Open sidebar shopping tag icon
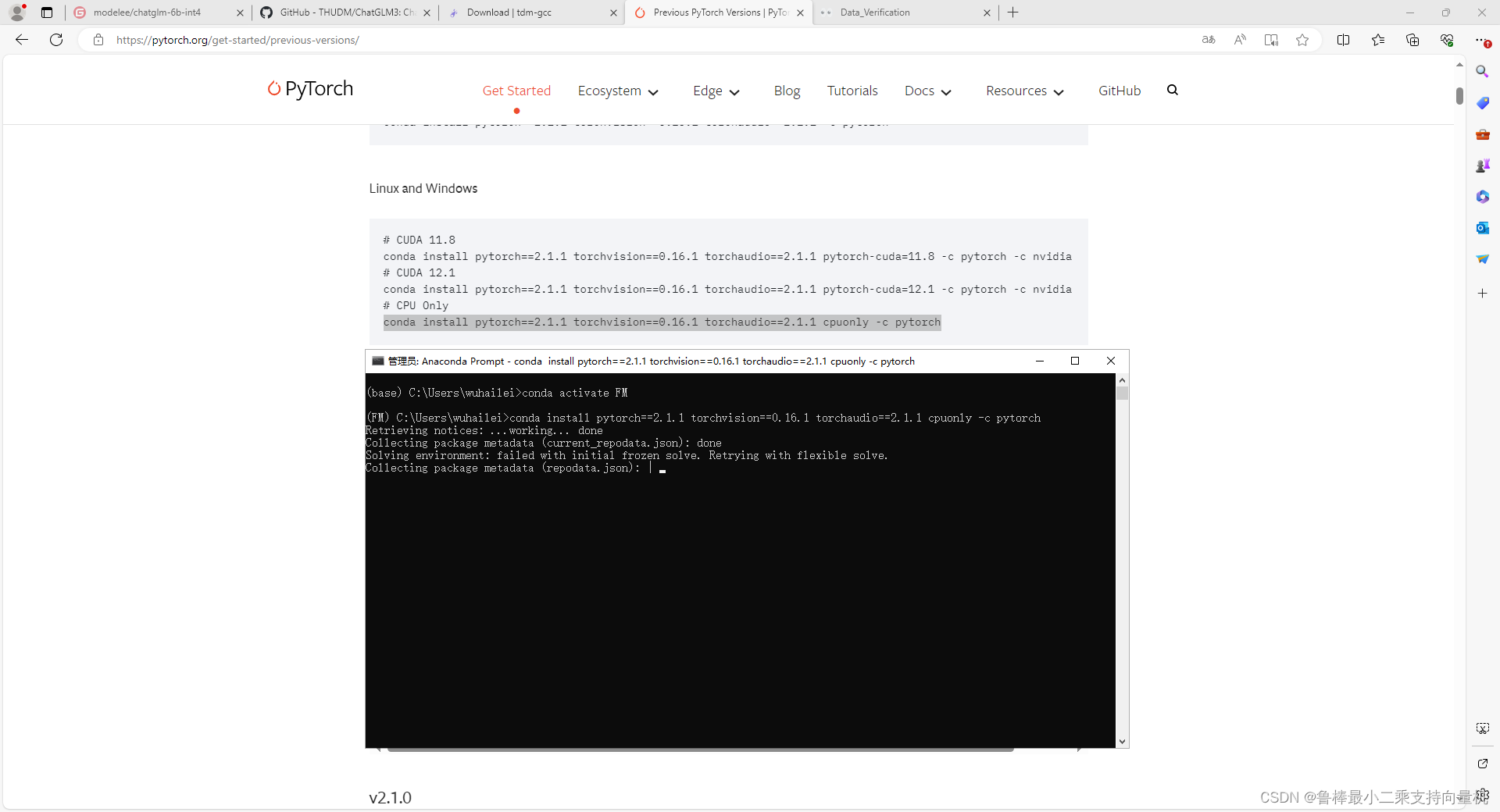The height and width of the screenshot is (812, 1500). pos(1483,103)
